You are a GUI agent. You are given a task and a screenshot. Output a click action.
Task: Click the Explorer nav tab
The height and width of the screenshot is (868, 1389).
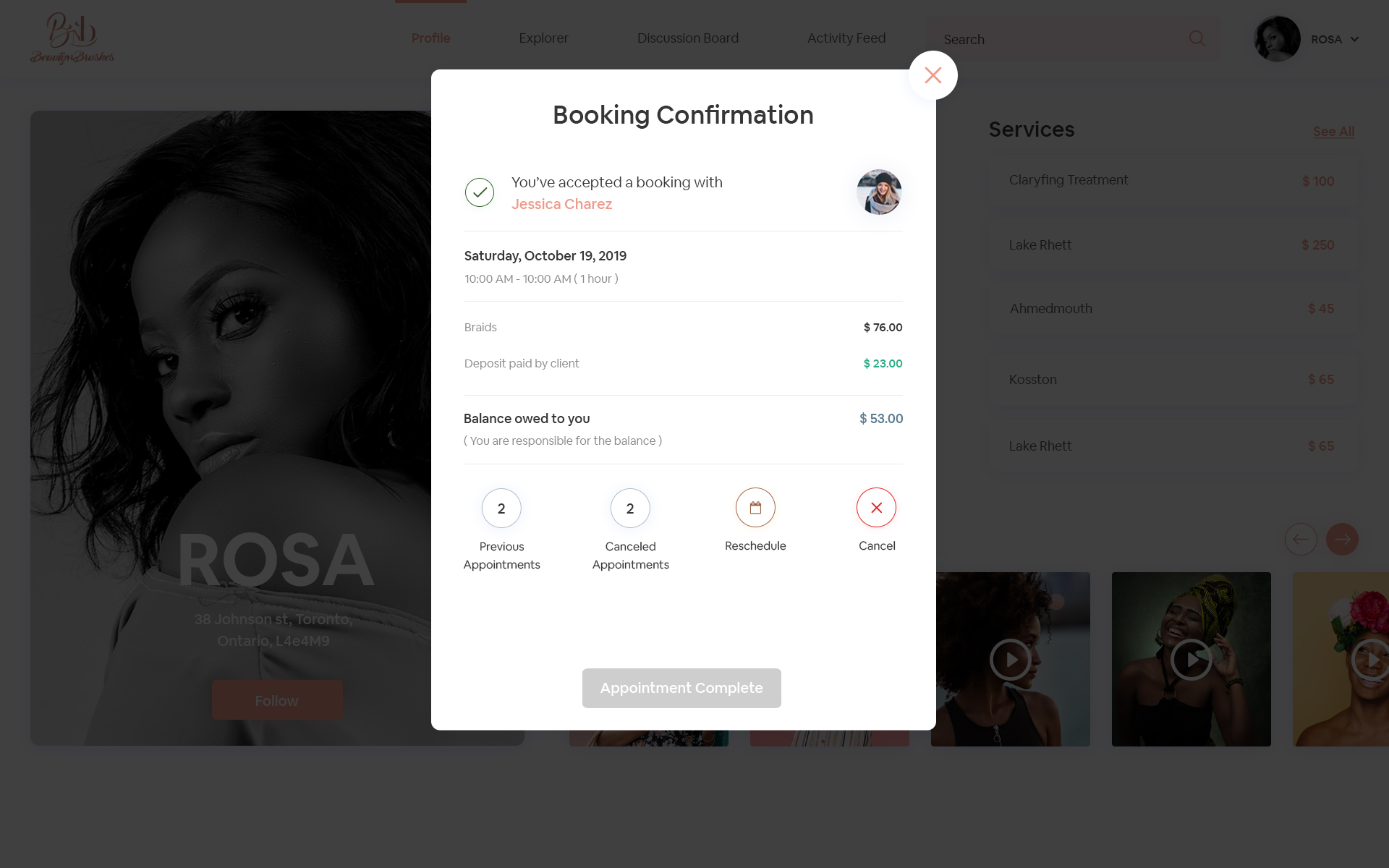[544, 38]
